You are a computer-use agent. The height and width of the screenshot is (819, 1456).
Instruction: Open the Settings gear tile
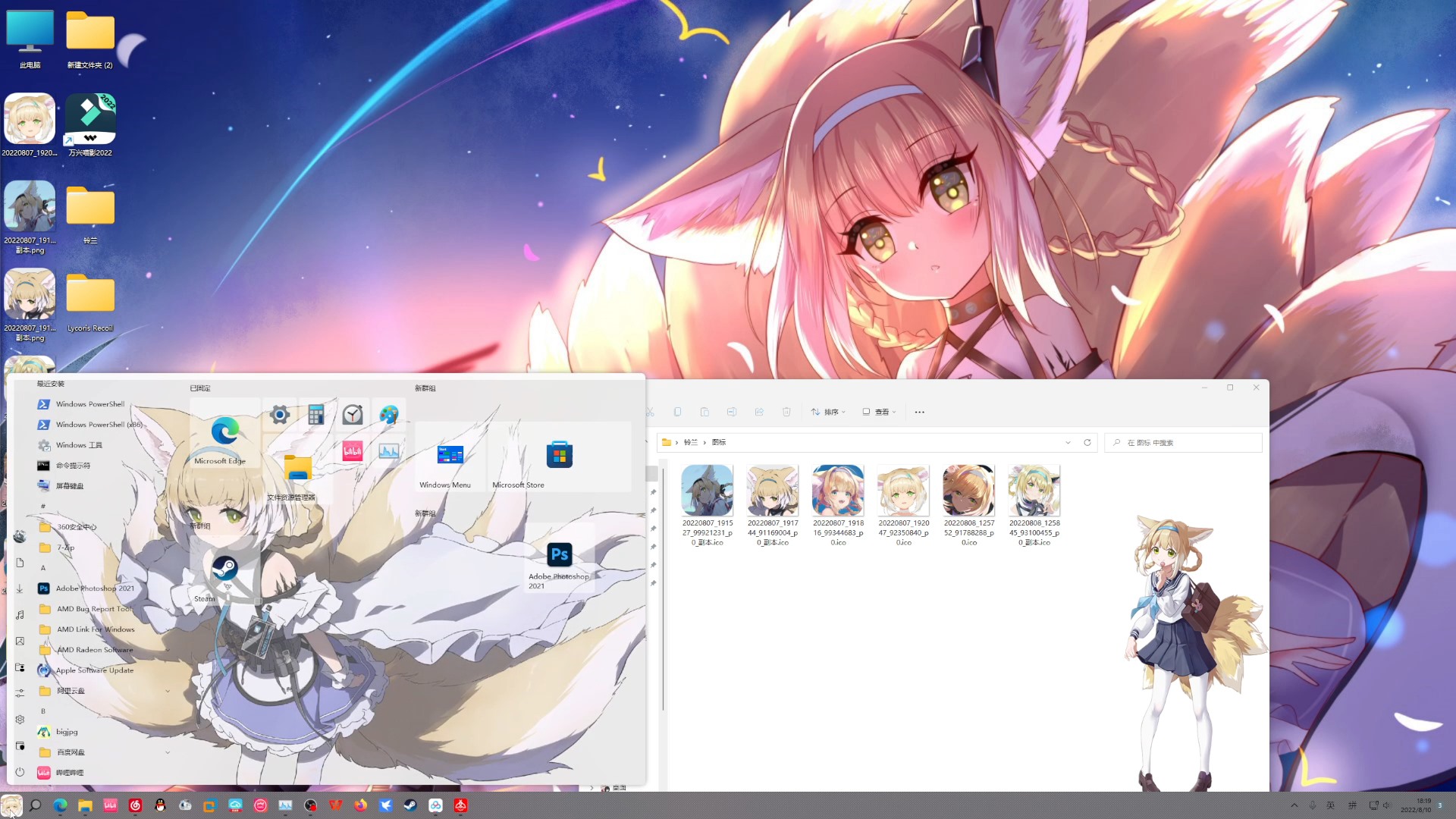pos(280,415)
